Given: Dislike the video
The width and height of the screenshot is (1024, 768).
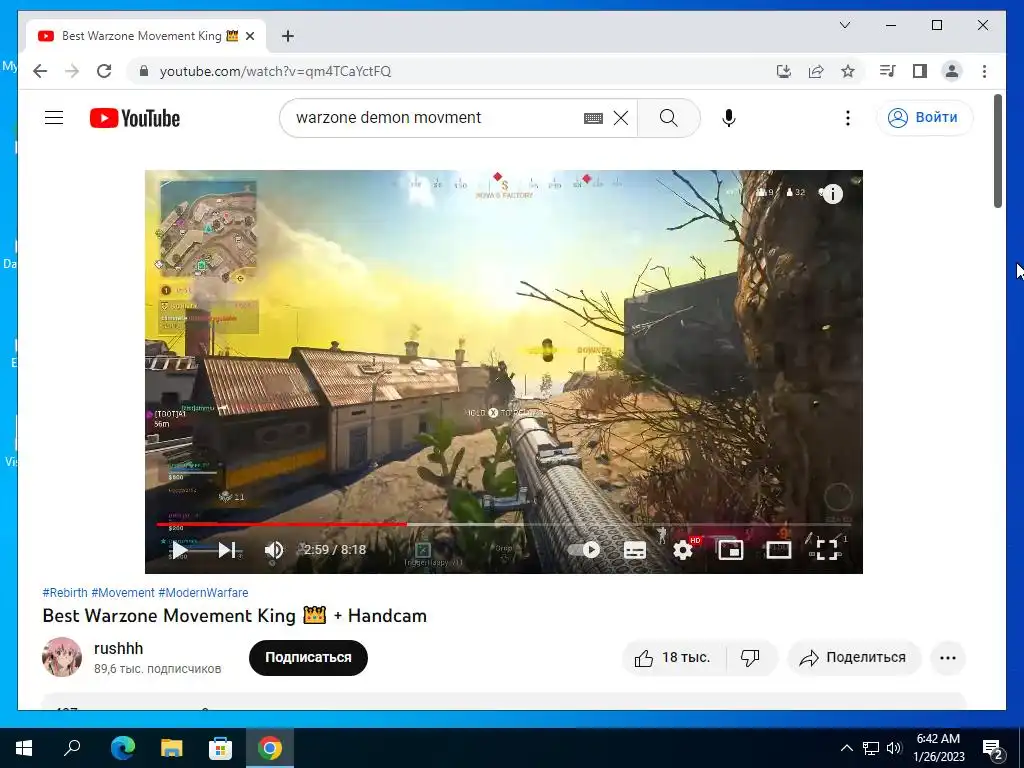Looking at the screenshot, I should (x=750, y=658).
